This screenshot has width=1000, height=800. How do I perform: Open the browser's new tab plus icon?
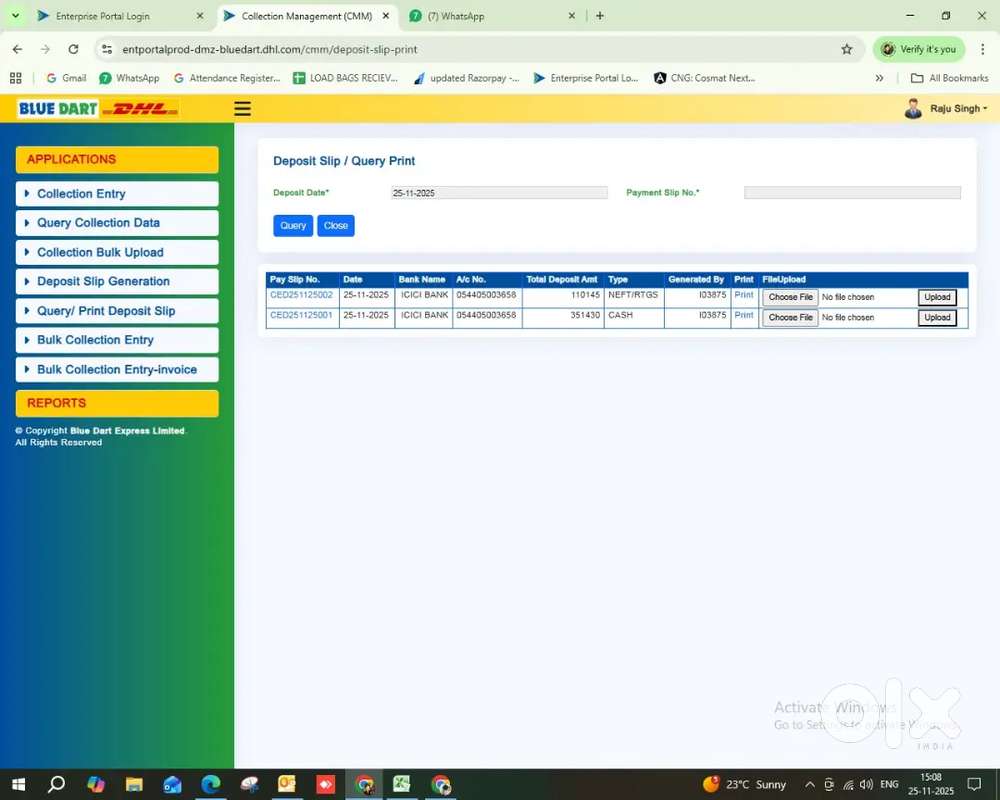(x=600, y=16)
